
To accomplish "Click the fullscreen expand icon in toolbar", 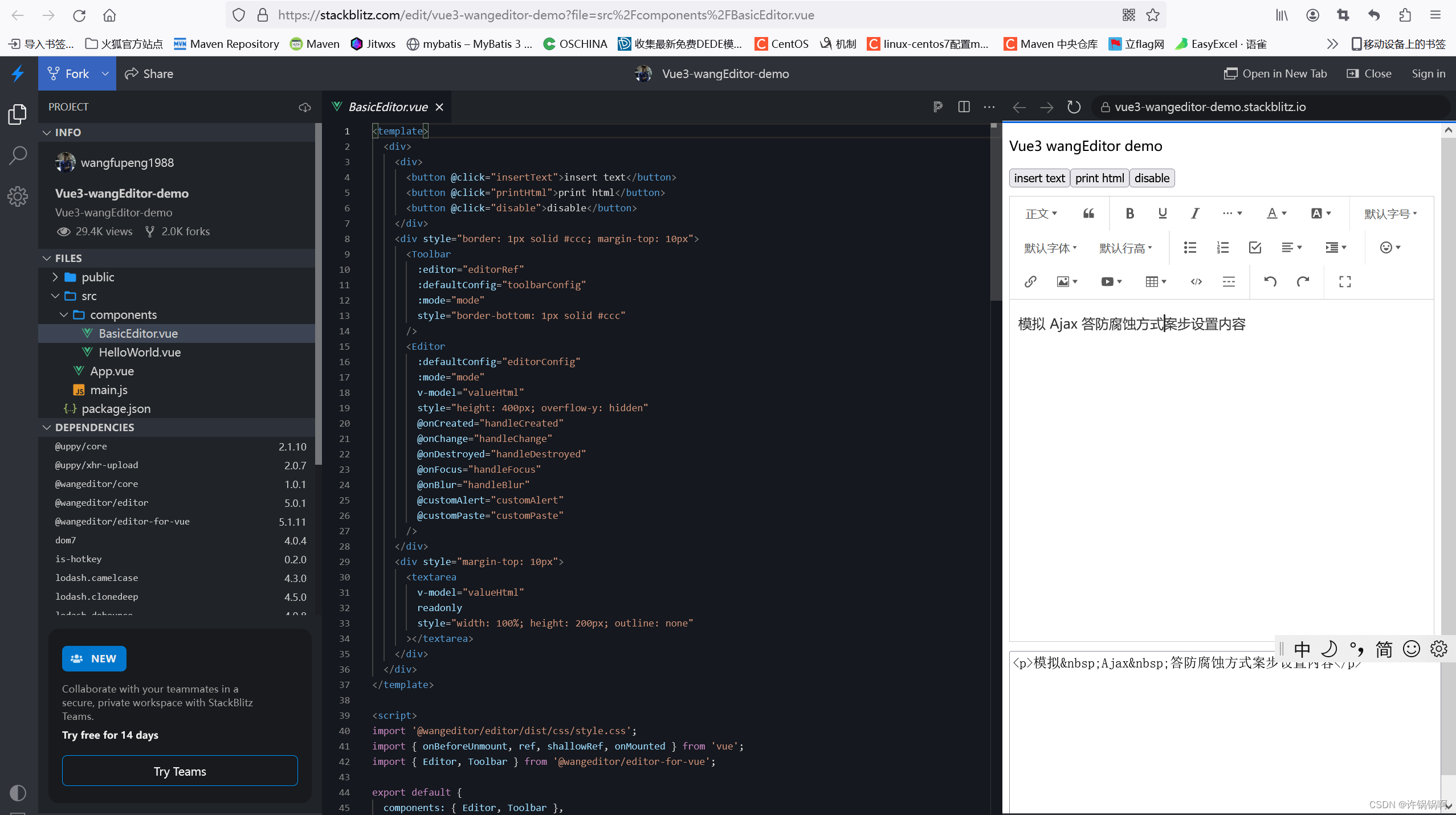I will (x=1345, y=281).
